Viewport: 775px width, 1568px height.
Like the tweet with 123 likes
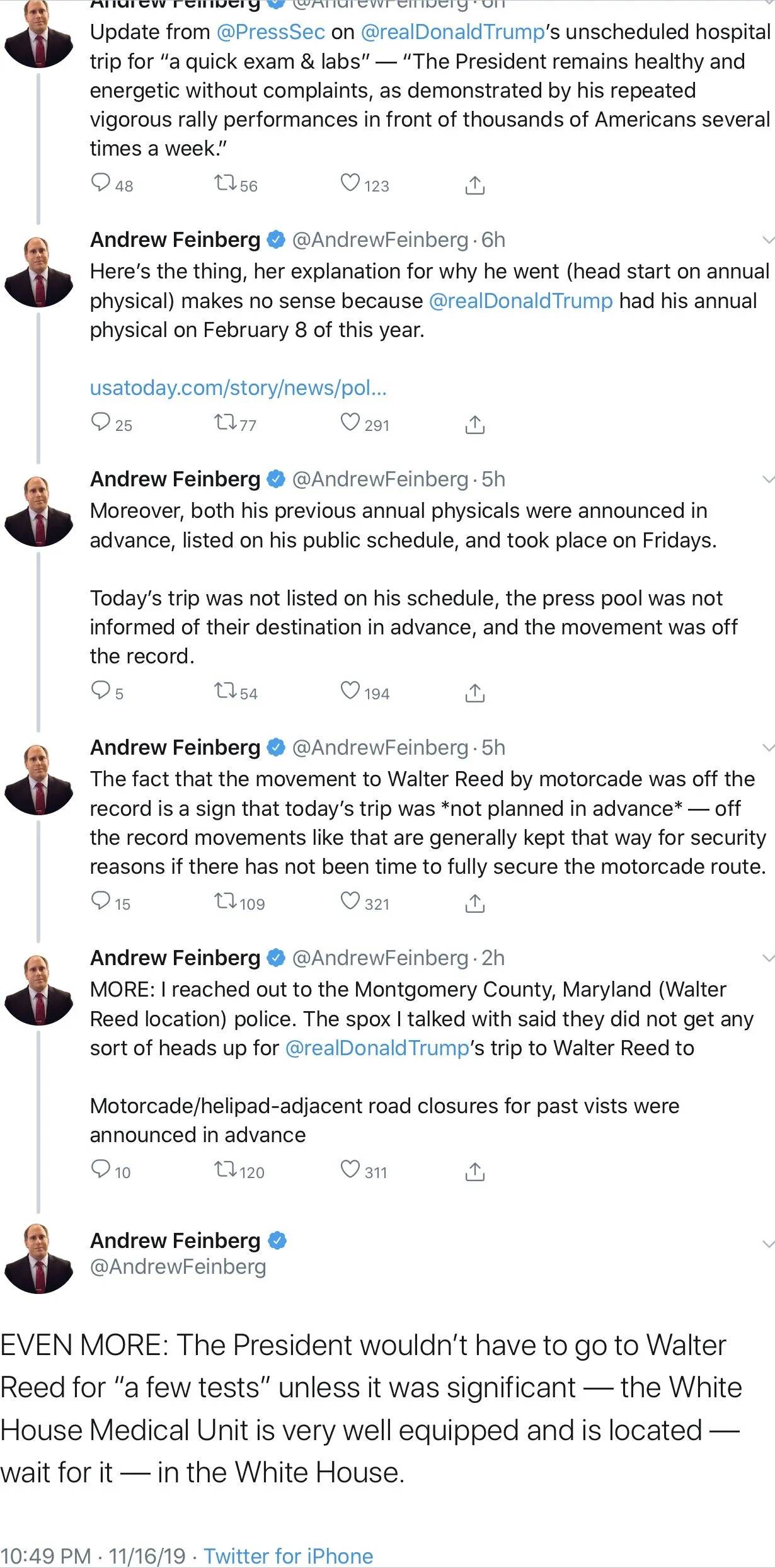pyautogui.click(x=350, y=183)
